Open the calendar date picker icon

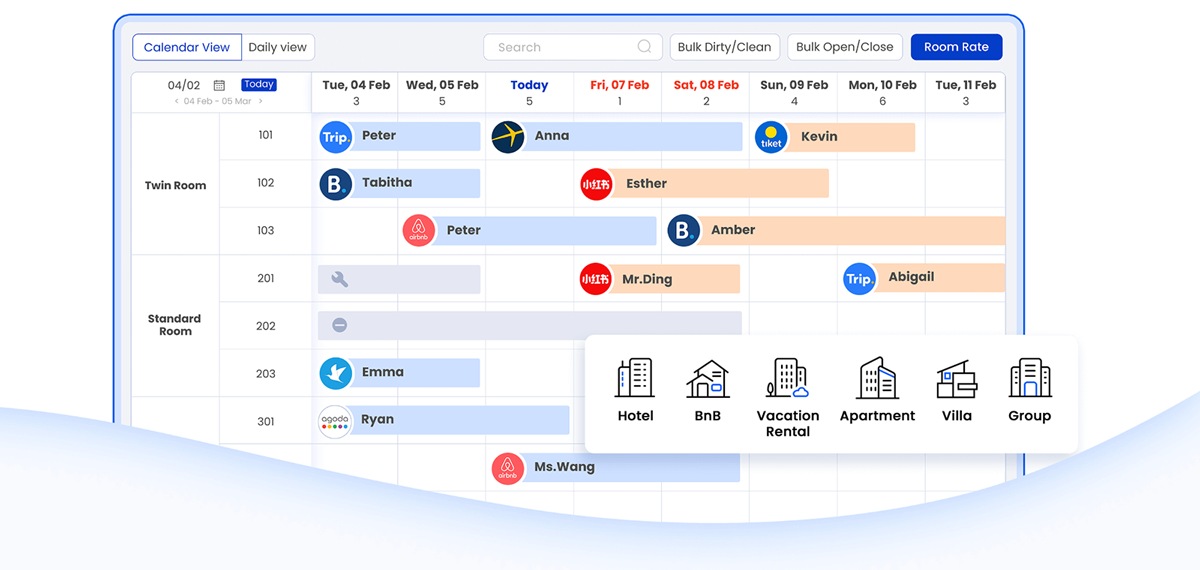219,86
